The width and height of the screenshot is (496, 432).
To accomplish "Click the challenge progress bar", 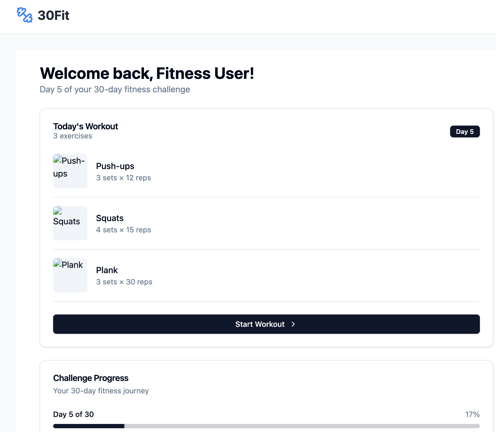I will pyautogui.click(x=266, y=426).
